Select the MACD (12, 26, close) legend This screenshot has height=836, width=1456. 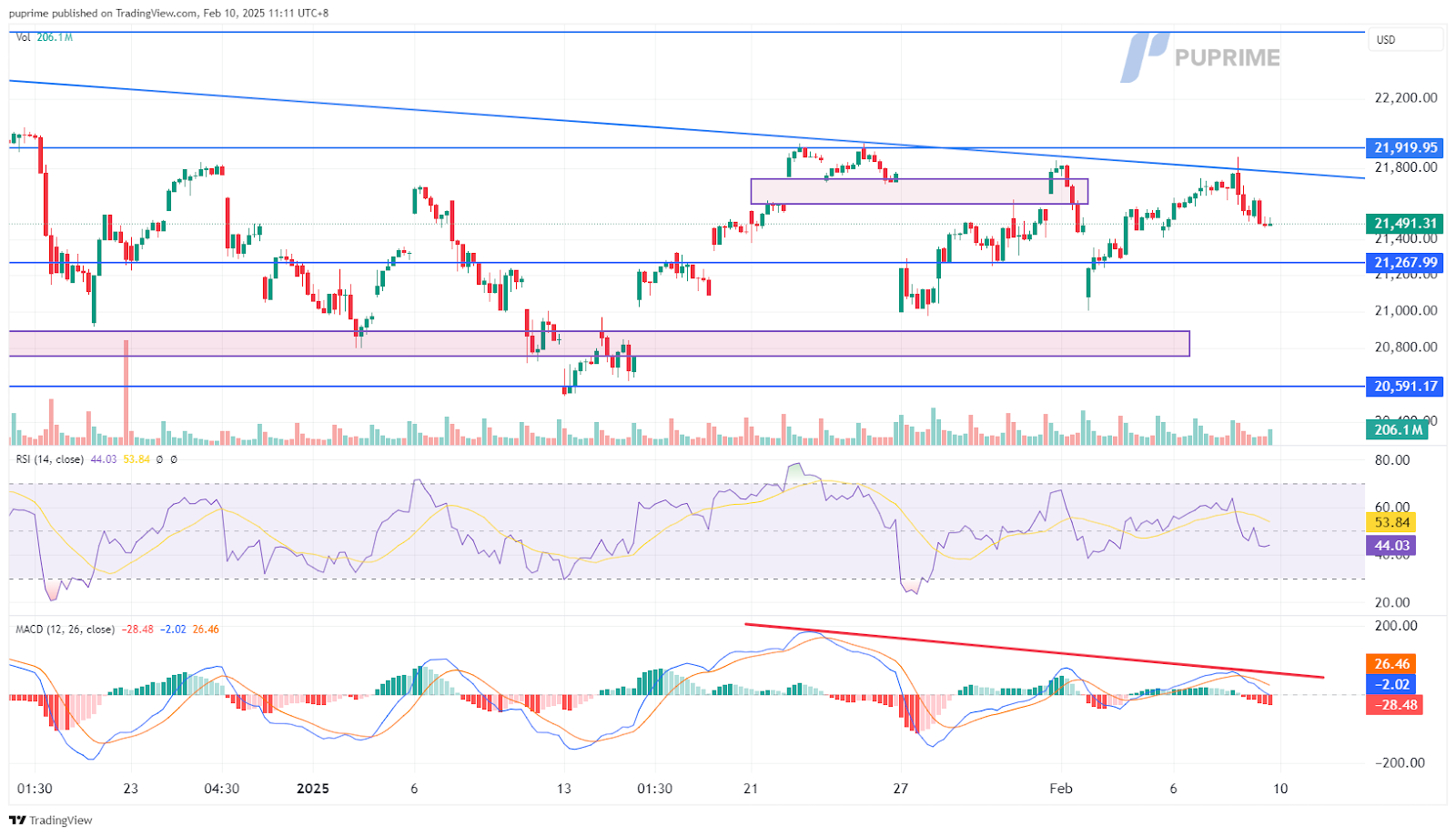pyautogui.click(x=65, y=630)
